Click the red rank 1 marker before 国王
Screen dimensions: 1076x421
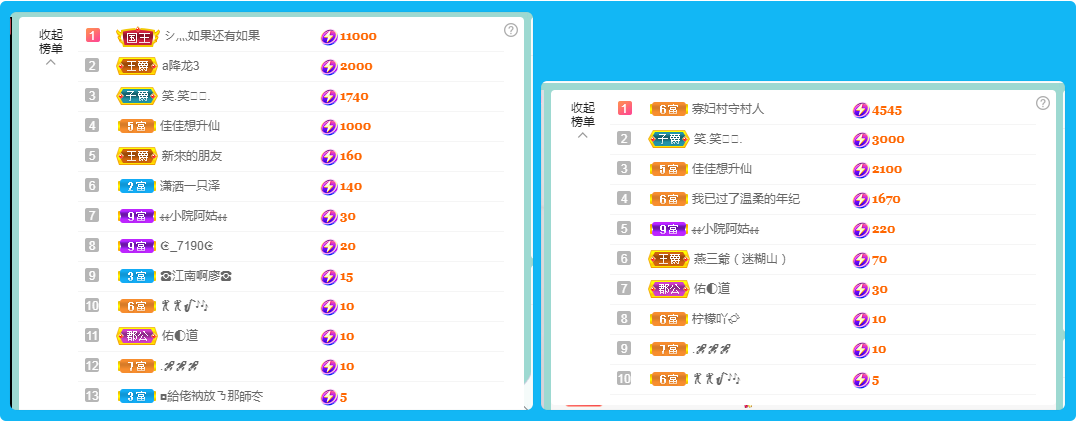coord(93,35)
